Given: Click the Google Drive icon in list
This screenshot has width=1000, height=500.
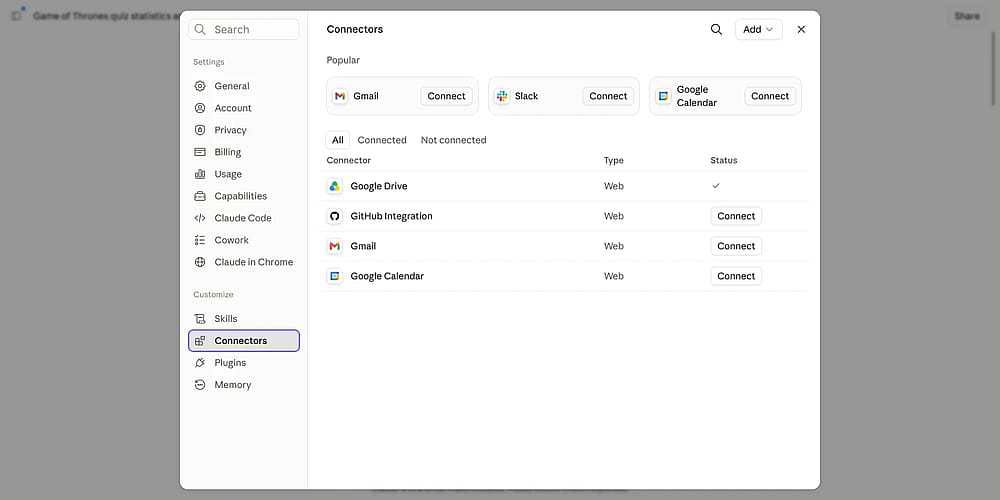Looking at the screenshot, I should coord(335,186).
